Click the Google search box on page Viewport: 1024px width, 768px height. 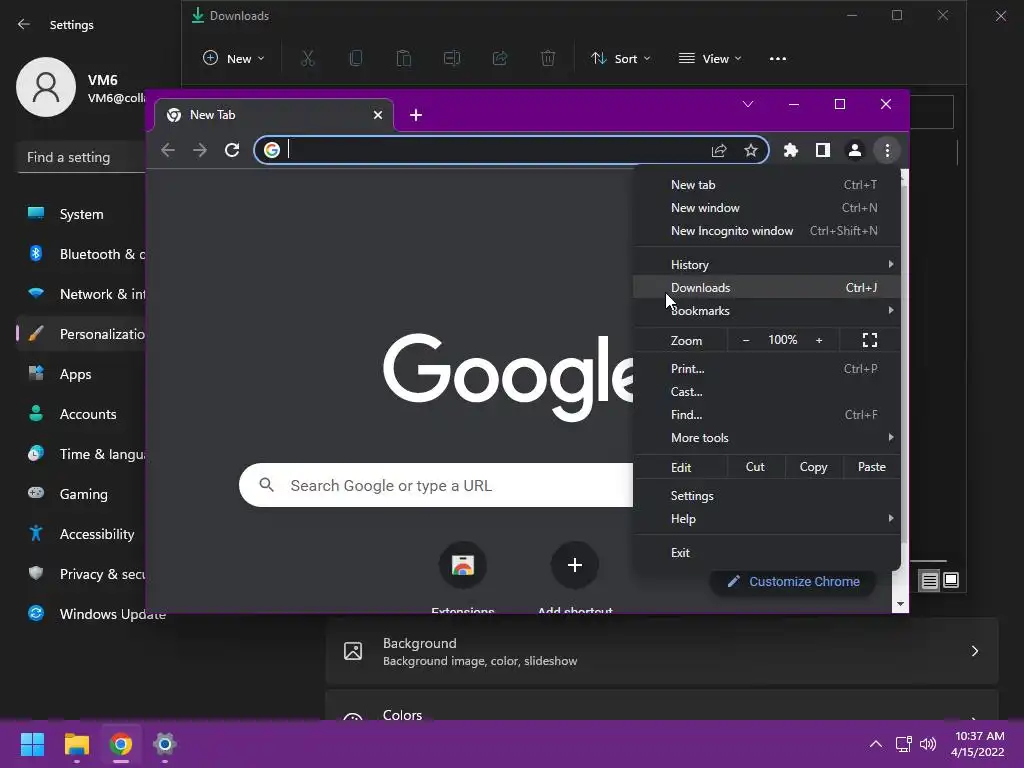coord(436,485)
